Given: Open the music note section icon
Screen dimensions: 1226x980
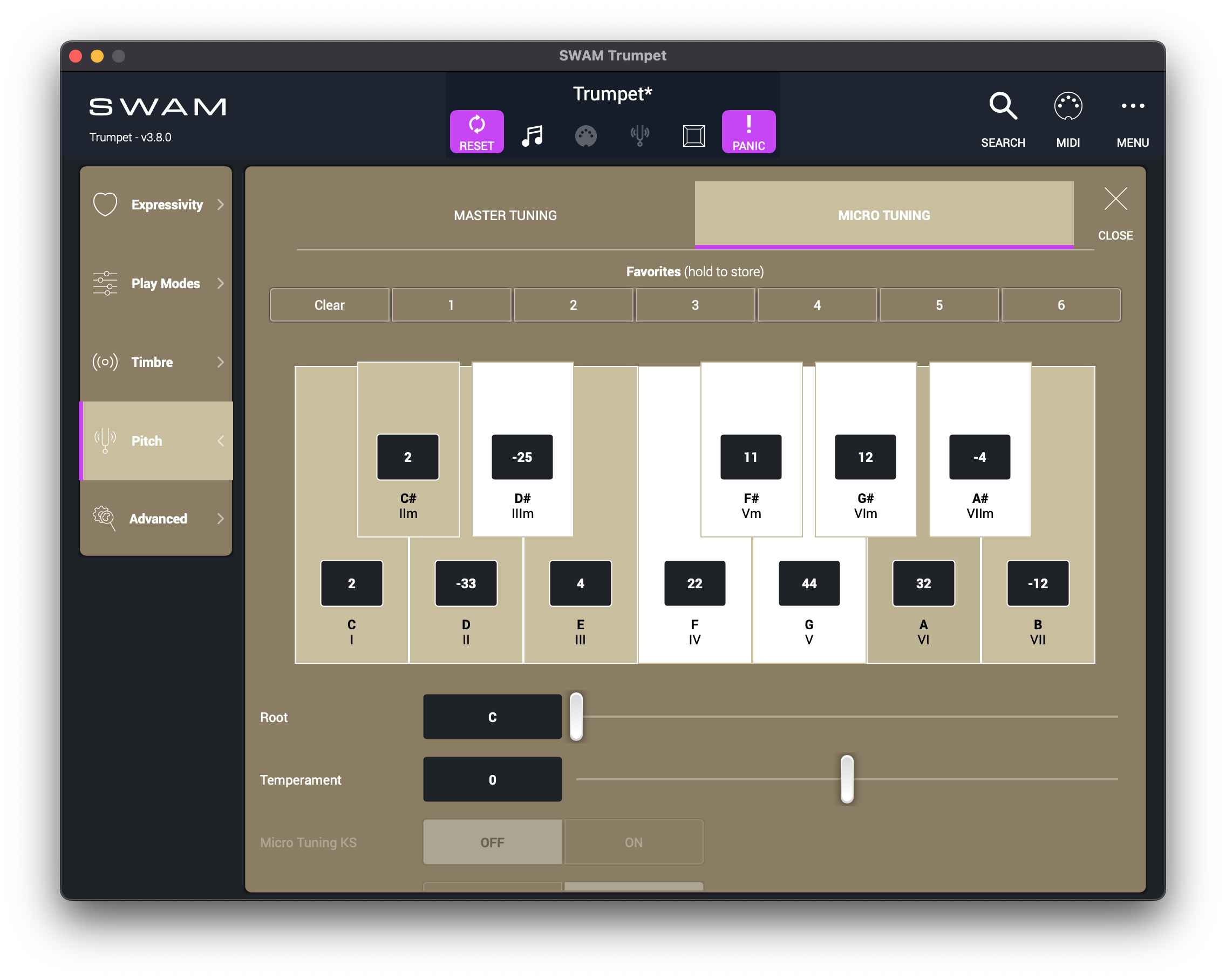Looking at the screenshot, I should (532, 136).
